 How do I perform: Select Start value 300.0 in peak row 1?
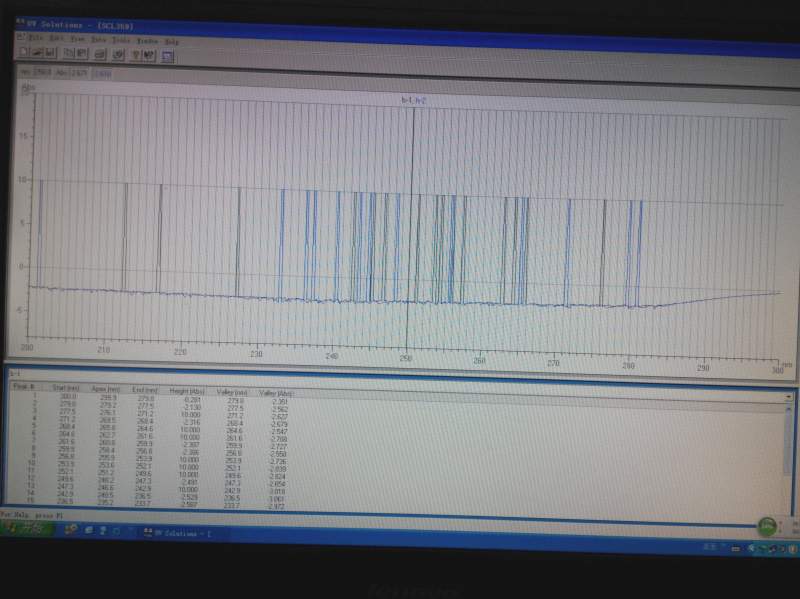point(68,396)
